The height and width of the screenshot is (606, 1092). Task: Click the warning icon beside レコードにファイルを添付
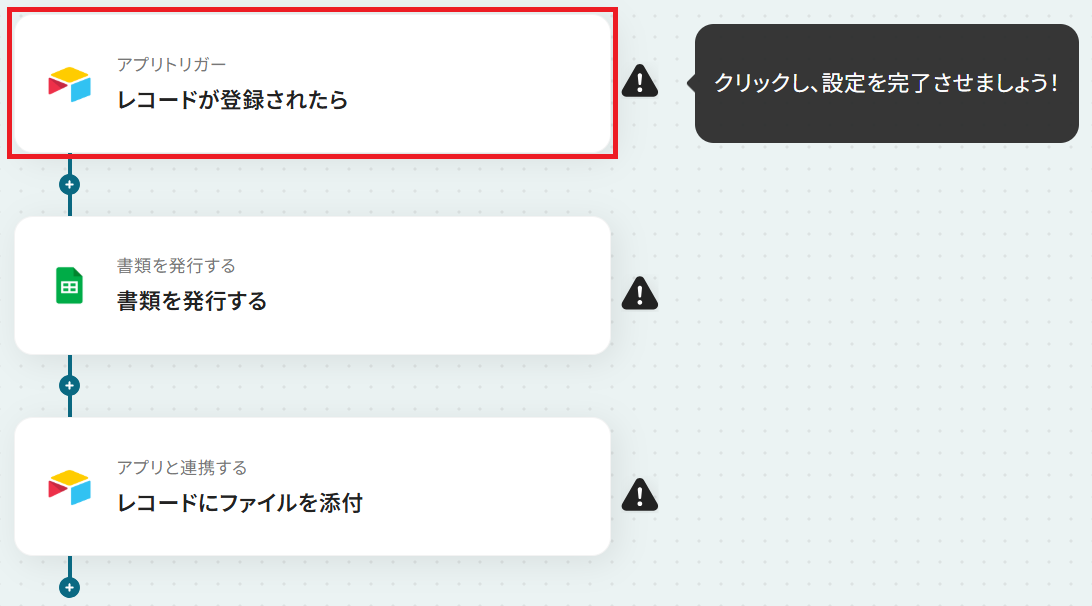point(639,495)
